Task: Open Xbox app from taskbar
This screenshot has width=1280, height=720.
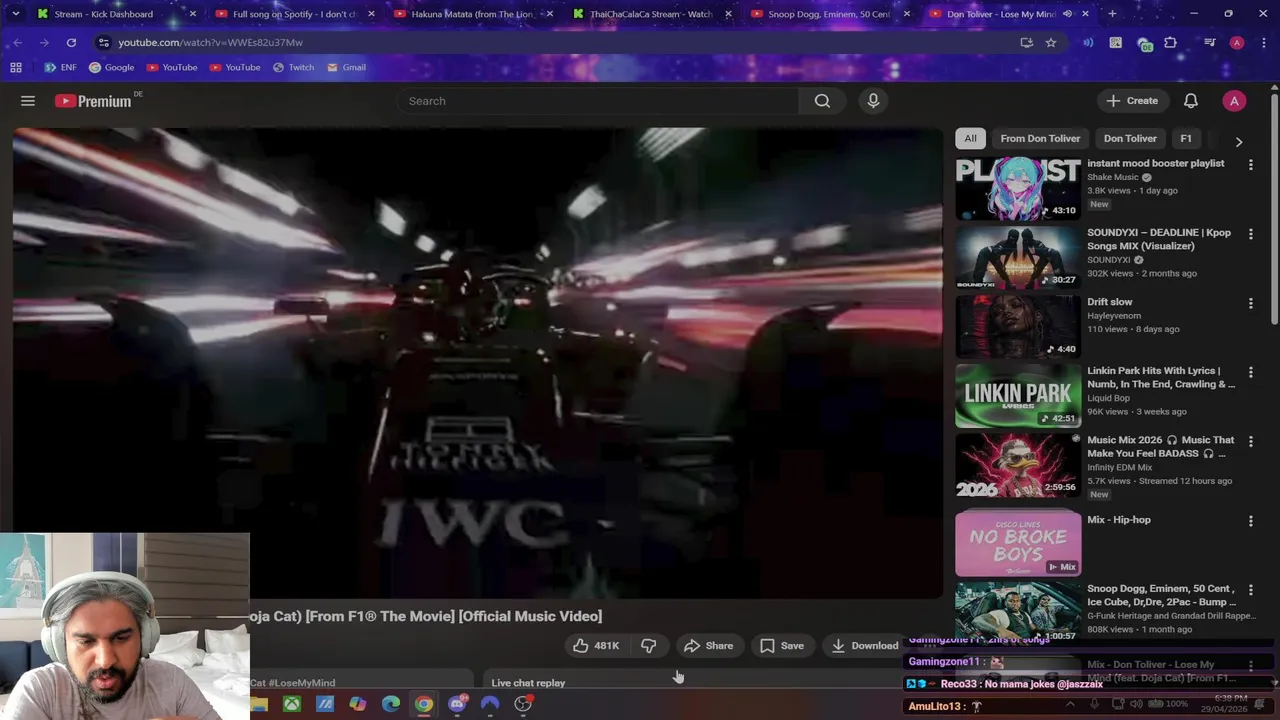Action: click(292, 704)
